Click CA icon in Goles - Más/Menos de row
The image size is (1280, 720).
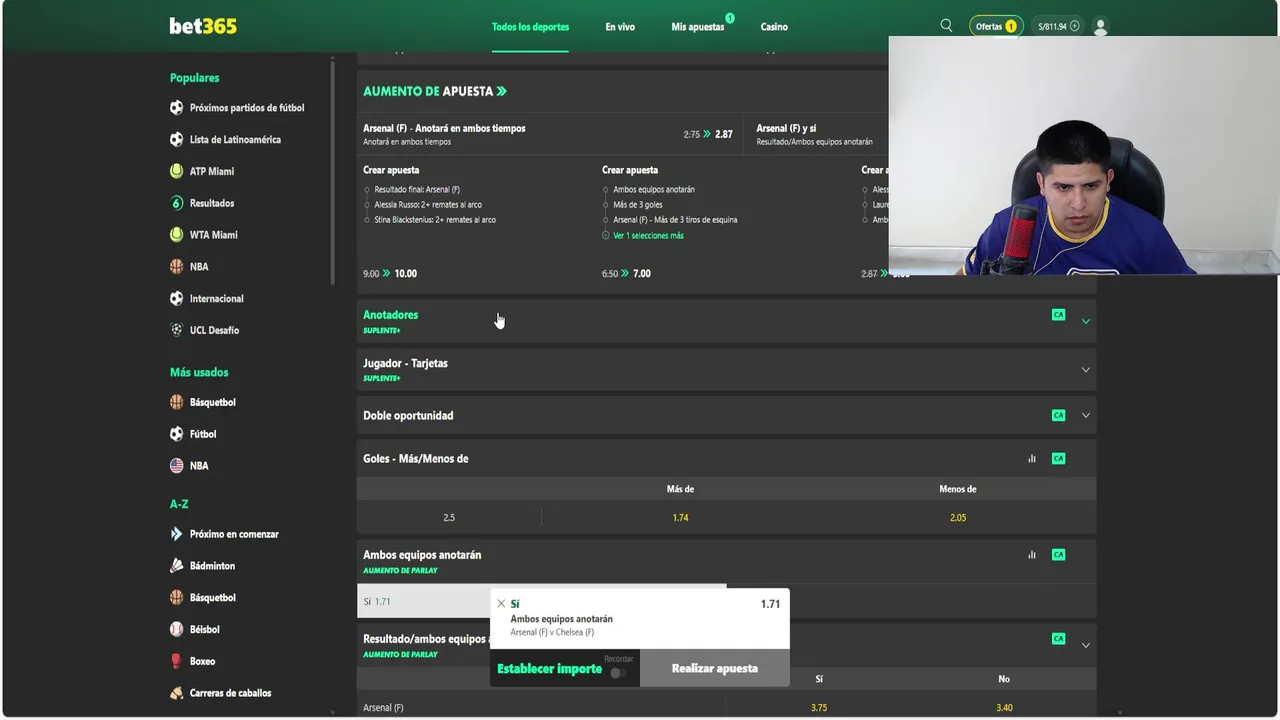1058,459
